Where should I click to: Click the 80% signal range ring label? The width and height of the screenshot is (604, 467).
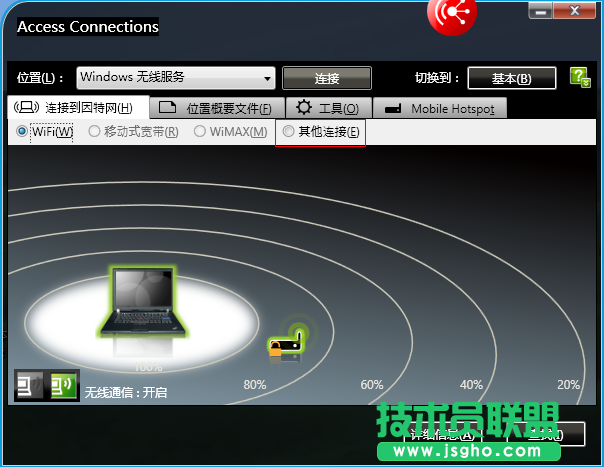click(254, 385)
